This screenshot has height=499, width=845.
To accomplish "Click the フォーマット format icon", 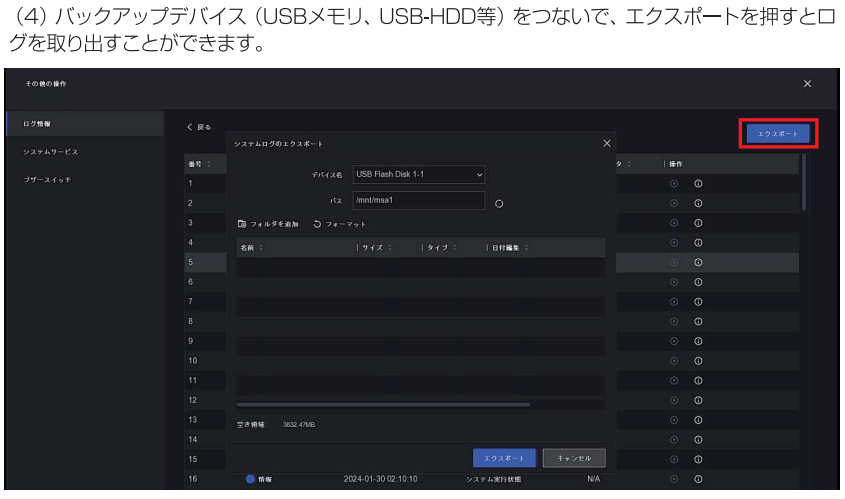I will coord(318,224).
